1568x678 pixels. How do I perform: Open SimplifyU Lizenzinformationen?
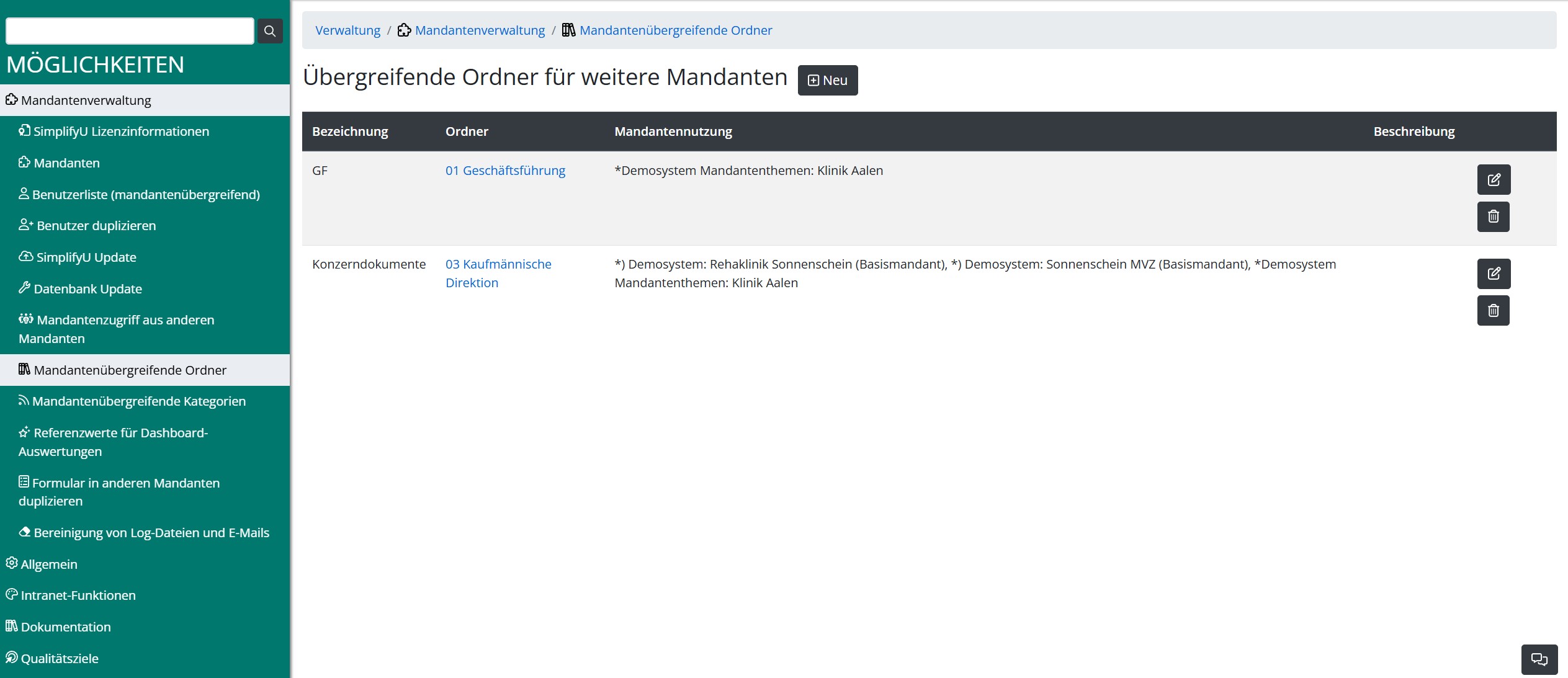[x=121, y=132]
